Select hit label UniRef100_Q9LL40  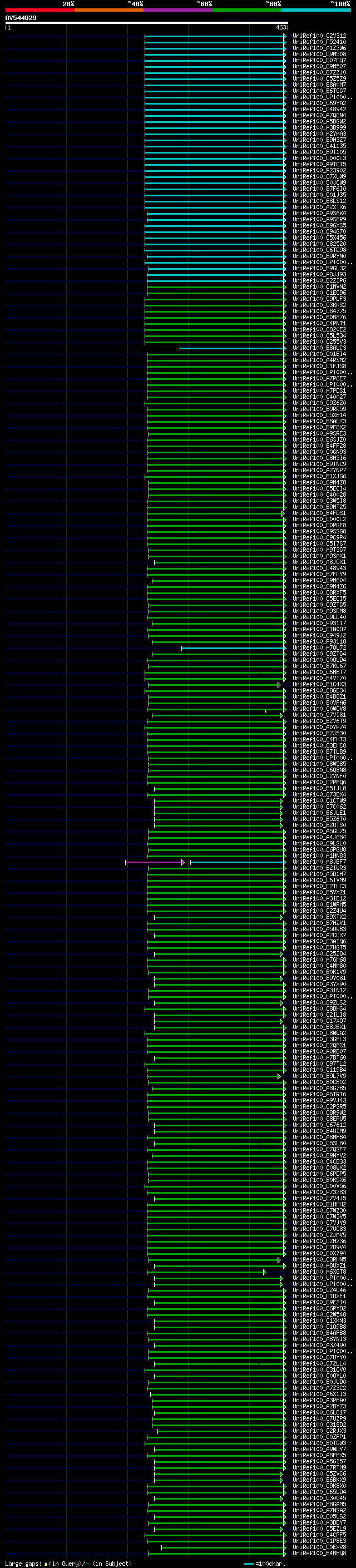tap(319, 617)
